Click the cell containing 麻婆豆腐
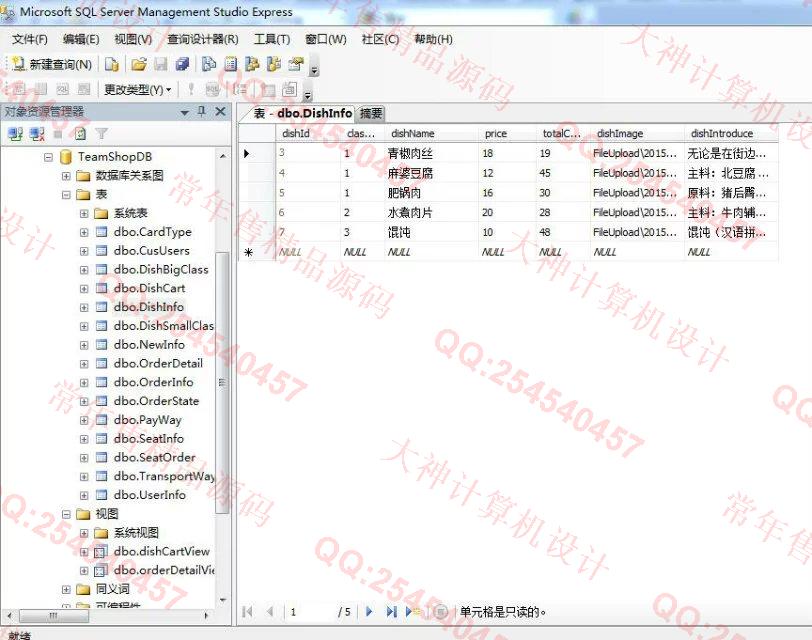This screenshot has width=812, height=640. [x=431, y=173]
